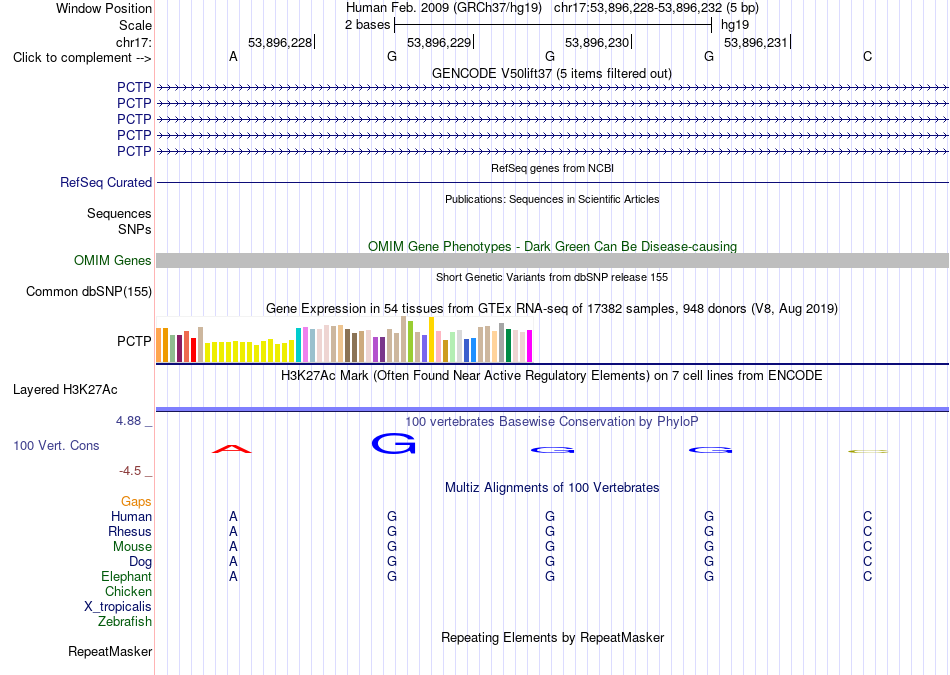Viewport: 950px width, 675px height.
Task: Click the dark green bar in GTEx chart
Action: pyautogui.click(x=508, y=345)
